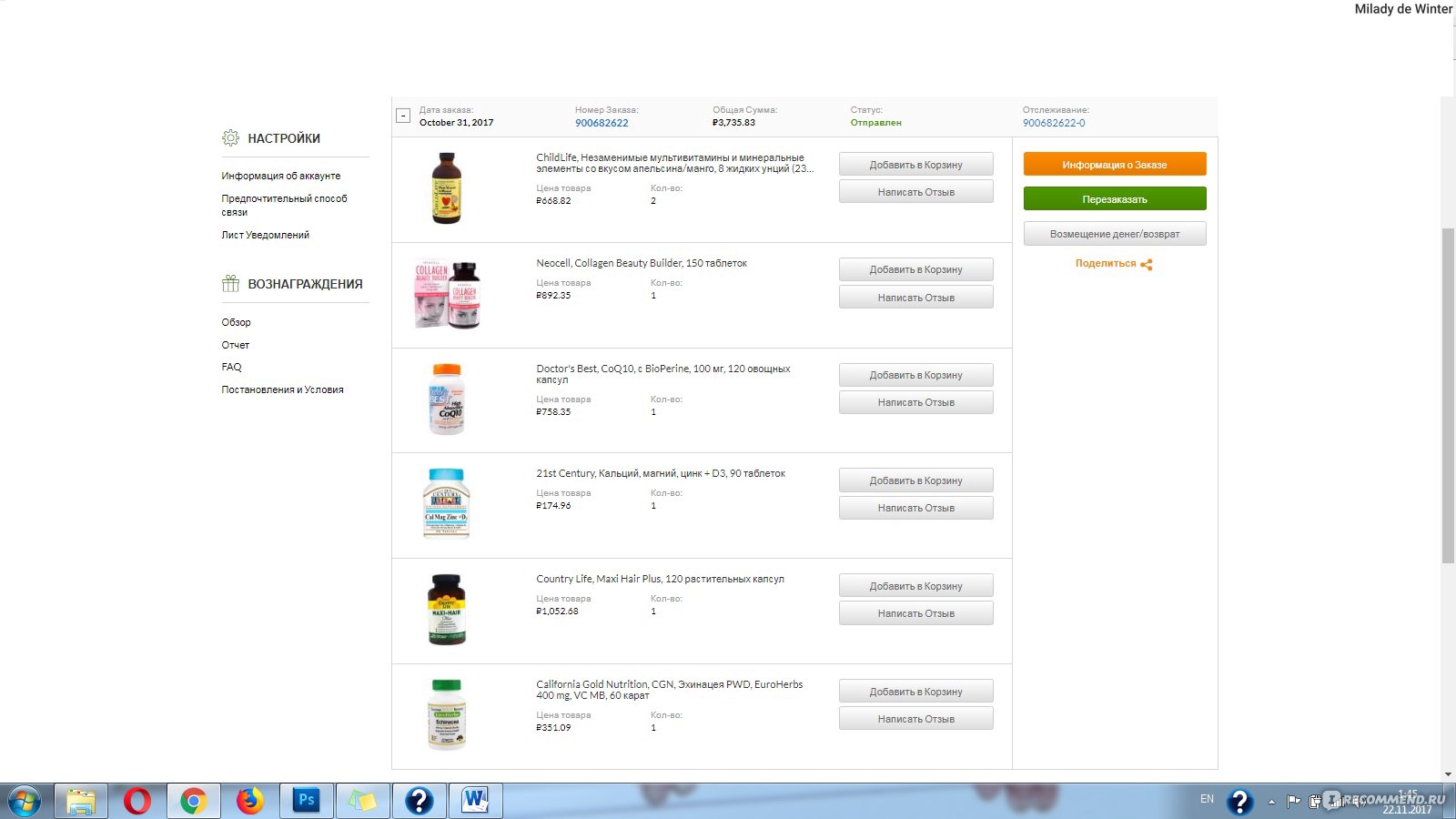Open 21st Century, Кальций, магний, цинк title
The width and height of the screenshot is (1456, 819).
661,473
